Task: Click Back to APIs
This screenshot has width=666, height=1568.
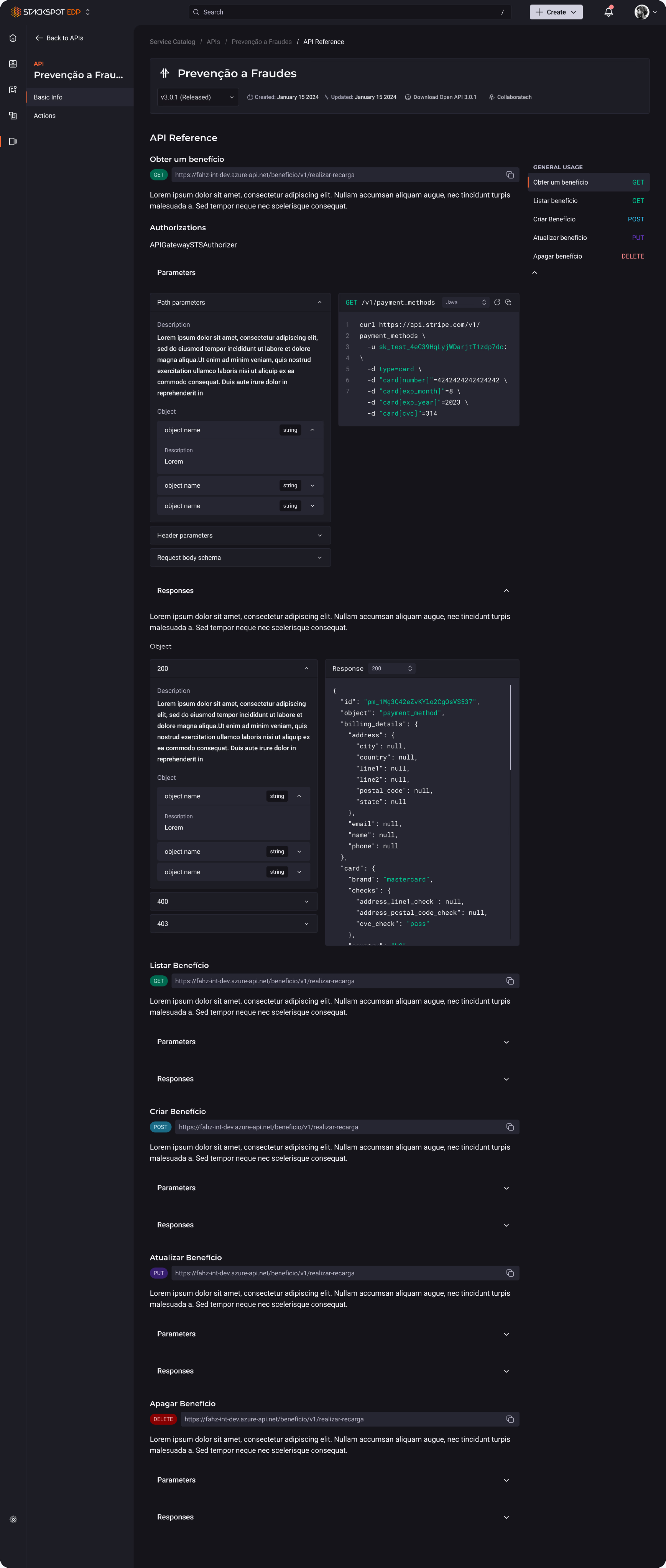Action: pyautogui.click(x=59, y=38)
